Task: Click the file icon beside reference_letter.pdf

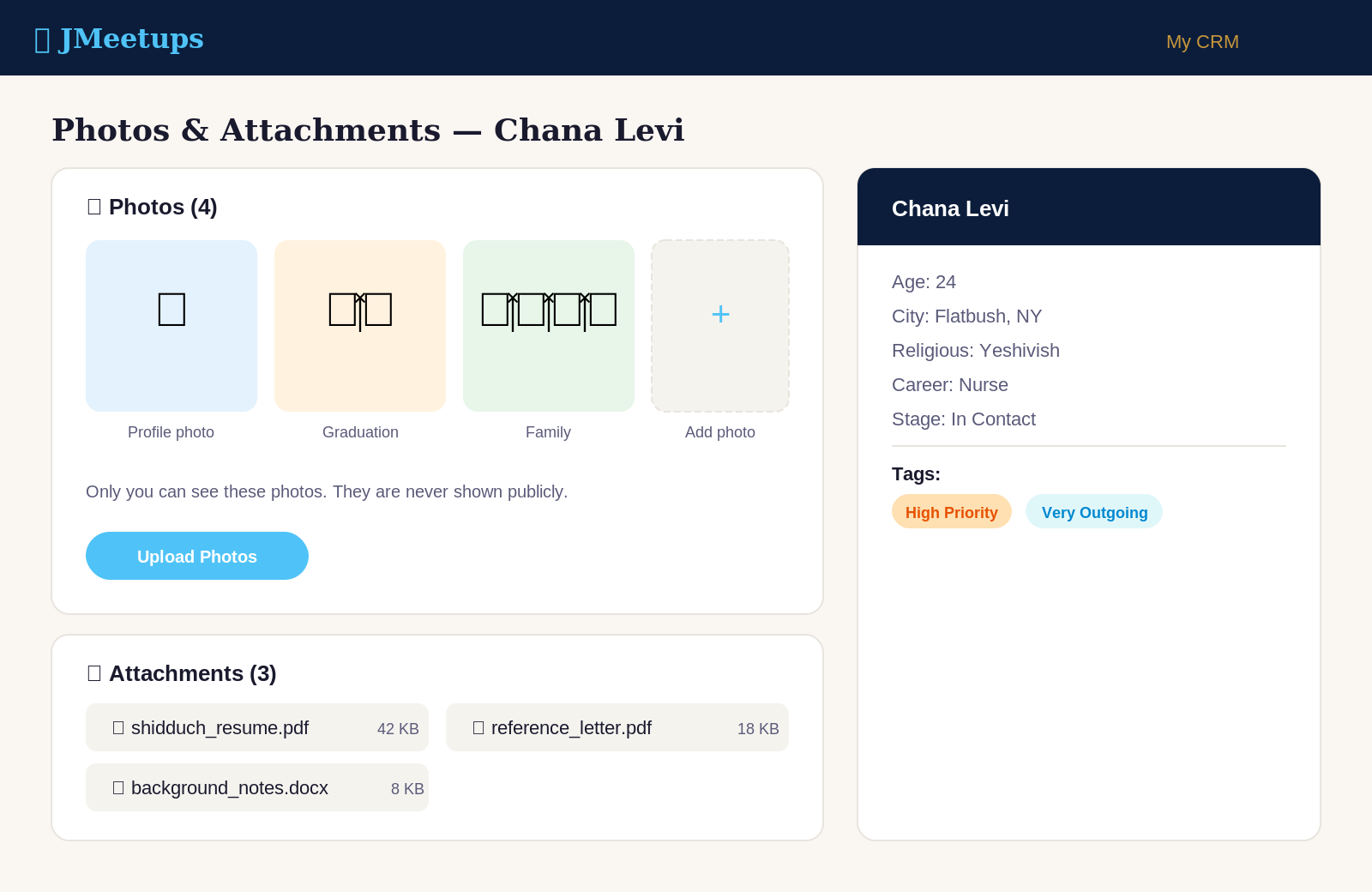Action: pos(478,727)
